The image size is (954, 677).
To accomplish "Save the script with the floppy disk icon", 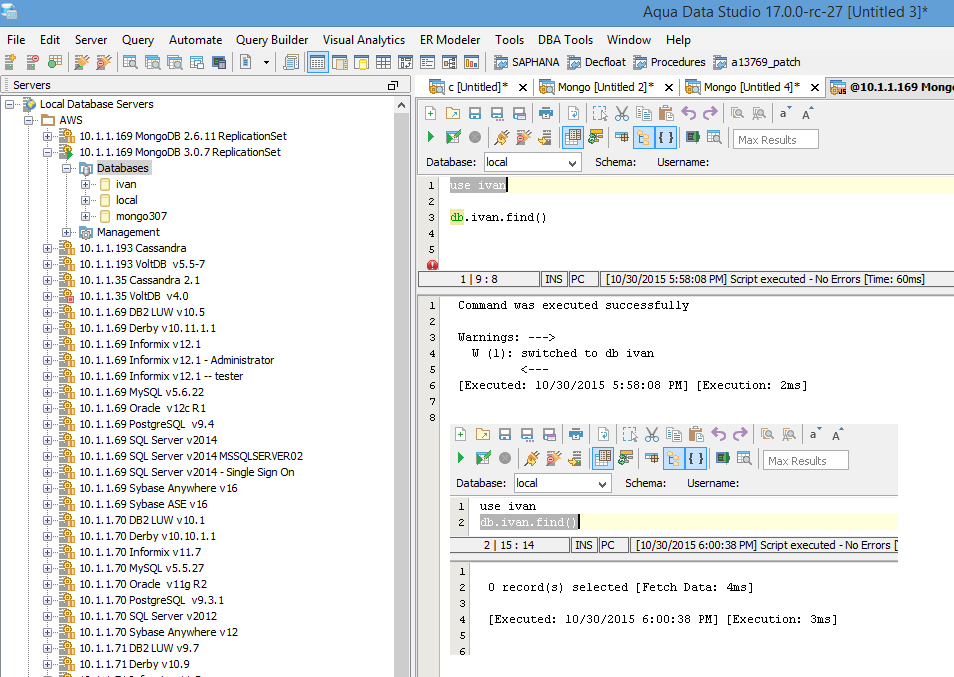I will pyautogui.click(x=475, y=113).
